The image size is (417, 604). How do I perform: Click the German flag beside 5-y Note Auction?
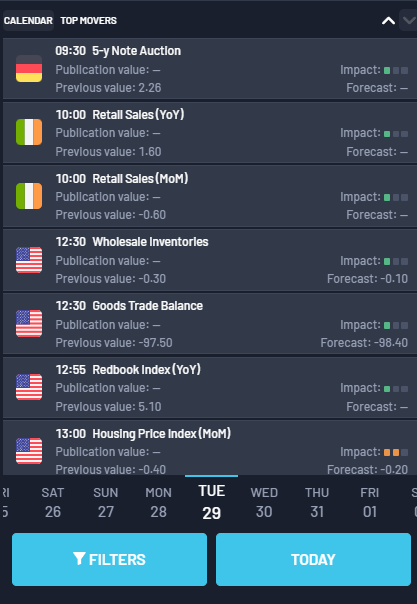29,69
